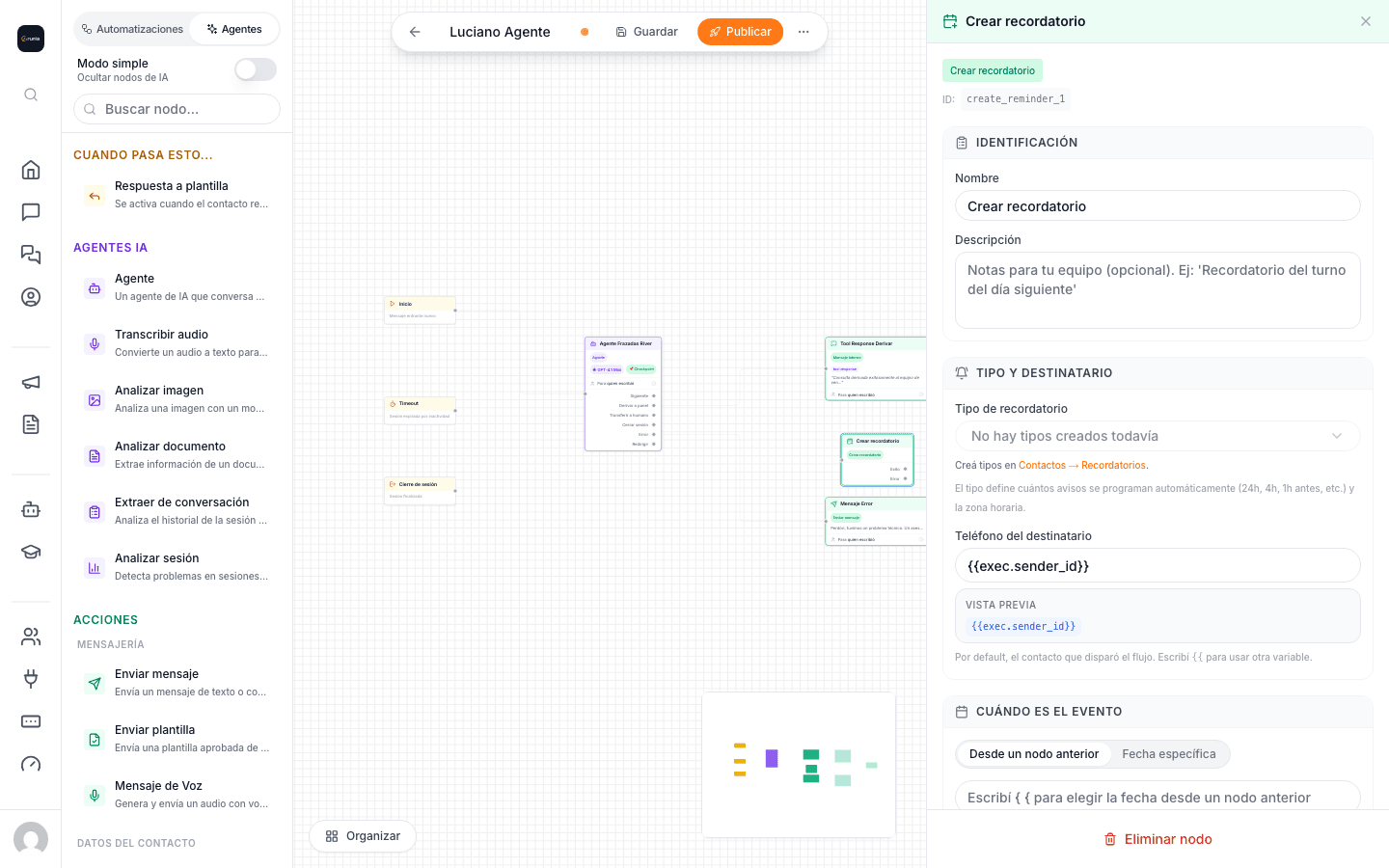The height and width of the screenshot is (868, 1389).
Task: Open the keyboard-style message icon in sidebar
Action: pyautogui.click(x=31, y=721)
